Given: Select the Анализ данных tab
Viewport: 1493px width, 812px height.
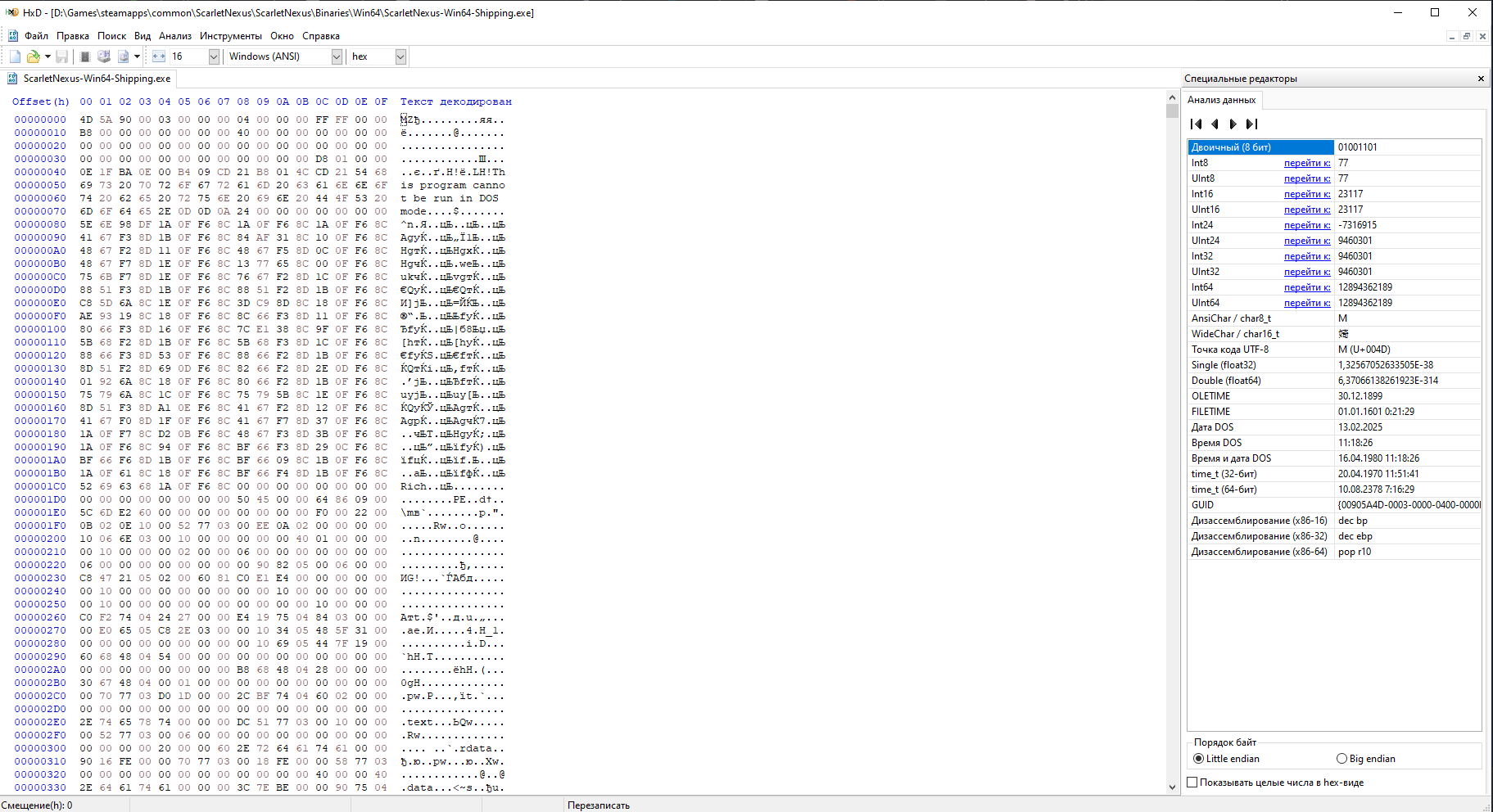Looking at the screenshot, I should pos(1222,100).
